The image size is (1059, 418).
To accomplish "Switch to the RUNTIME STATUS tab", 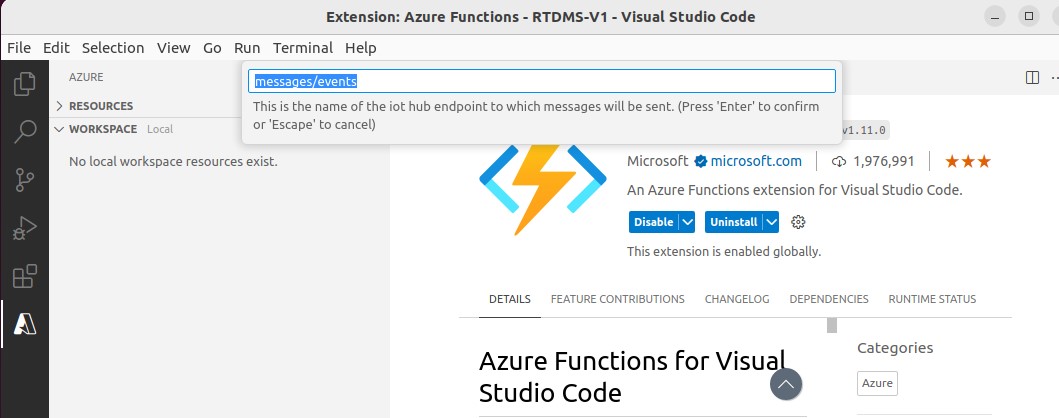I will point(932,299).
